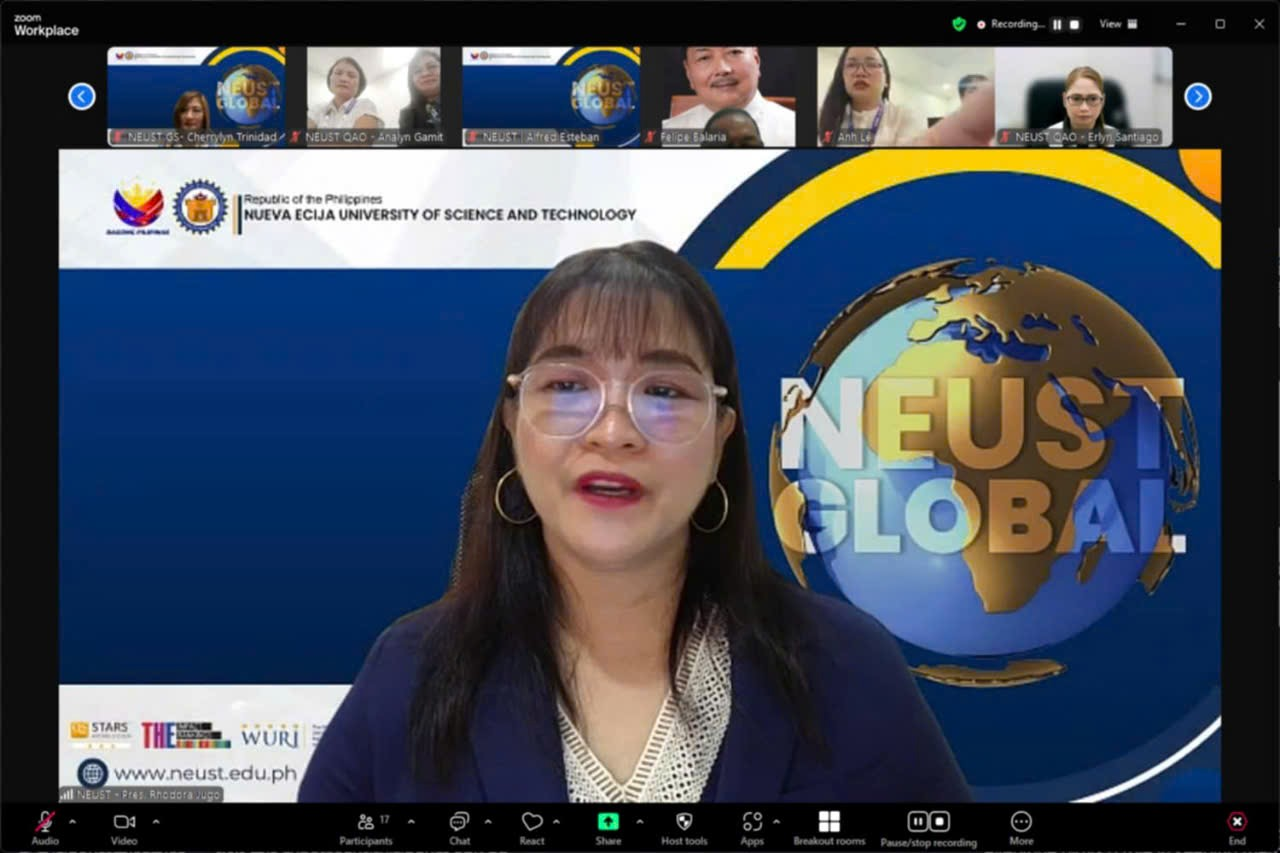The width and height of the screenshot is (1280, 853).
Task: Stop recording using top bar button
Action: (x=1074, y=24)
